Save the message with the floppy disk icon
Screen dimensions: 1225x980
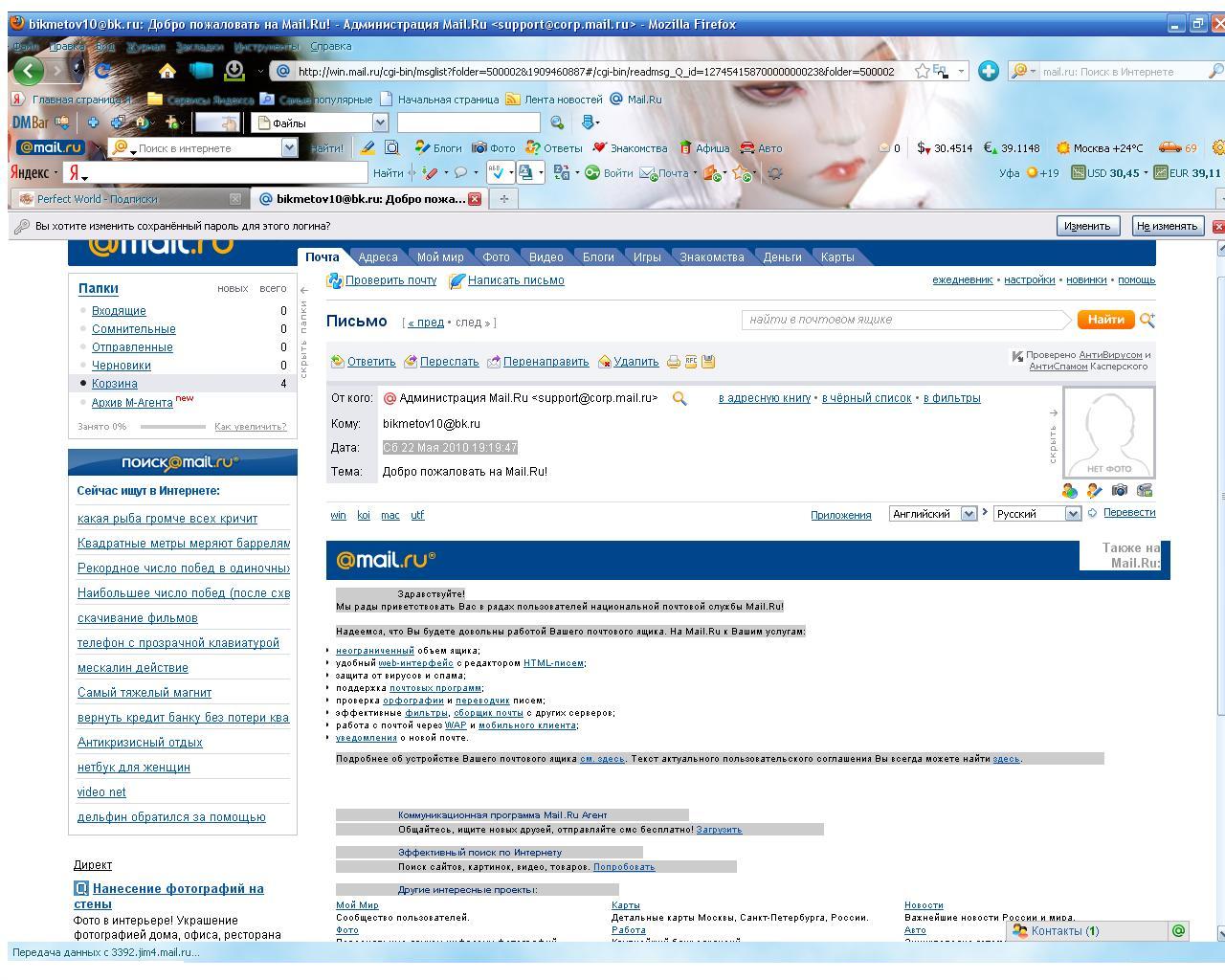click(x=708, y=362)
